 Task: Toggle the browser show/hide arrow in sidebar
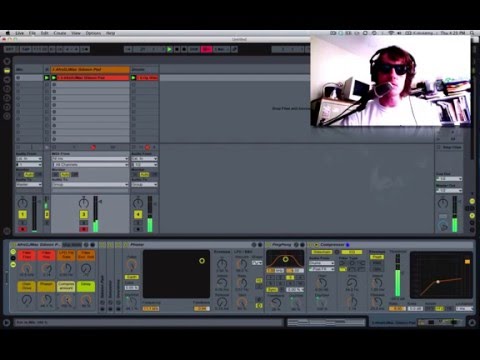(7, 61)
